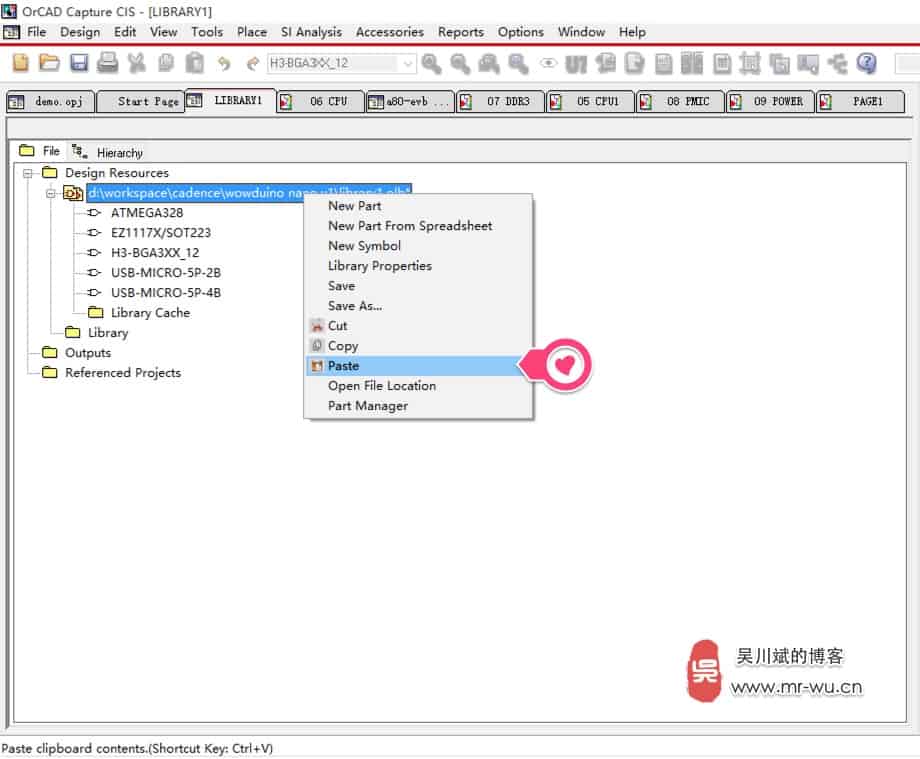This screenshot has width=920, height=759.
Task: Open the Accessories menu
Action: [x=390, y=32]
